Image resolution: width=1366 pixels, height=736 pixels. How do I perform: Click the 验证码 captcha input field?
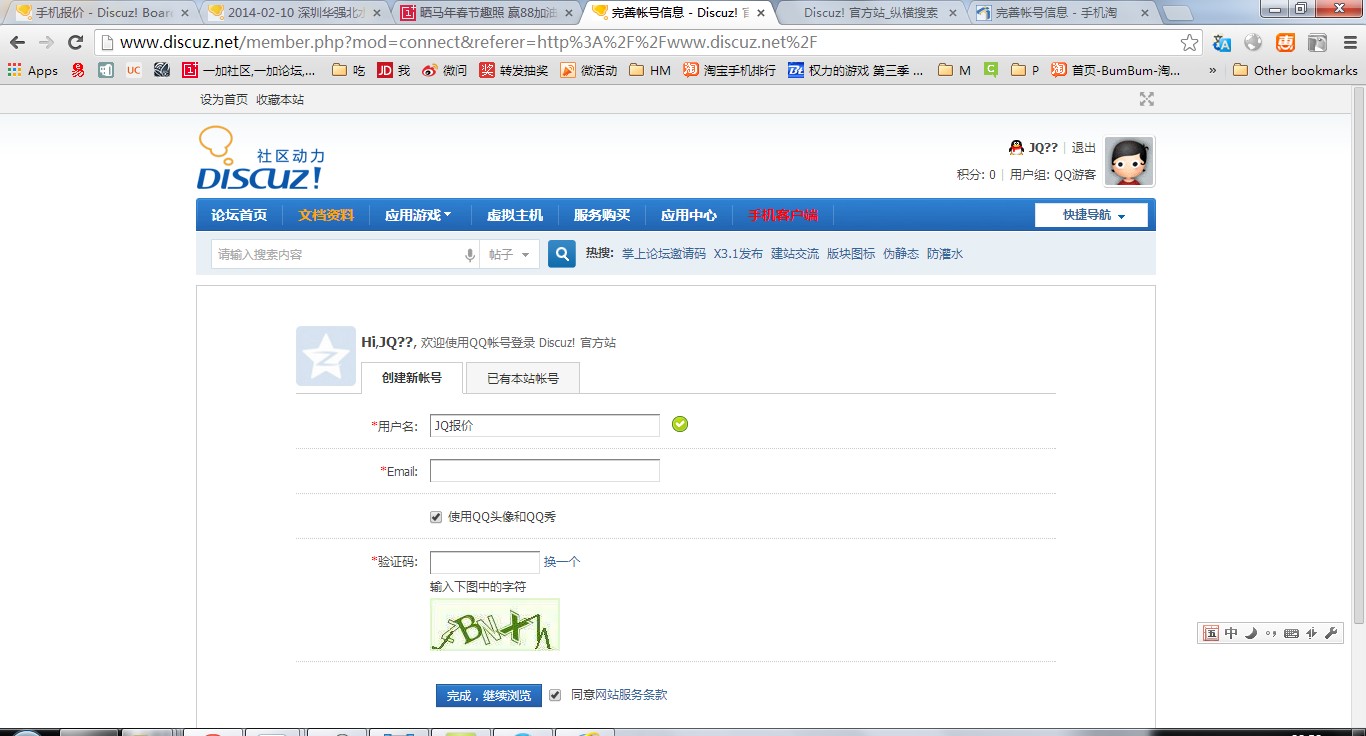pyautogui.click(x=485, y=562)
